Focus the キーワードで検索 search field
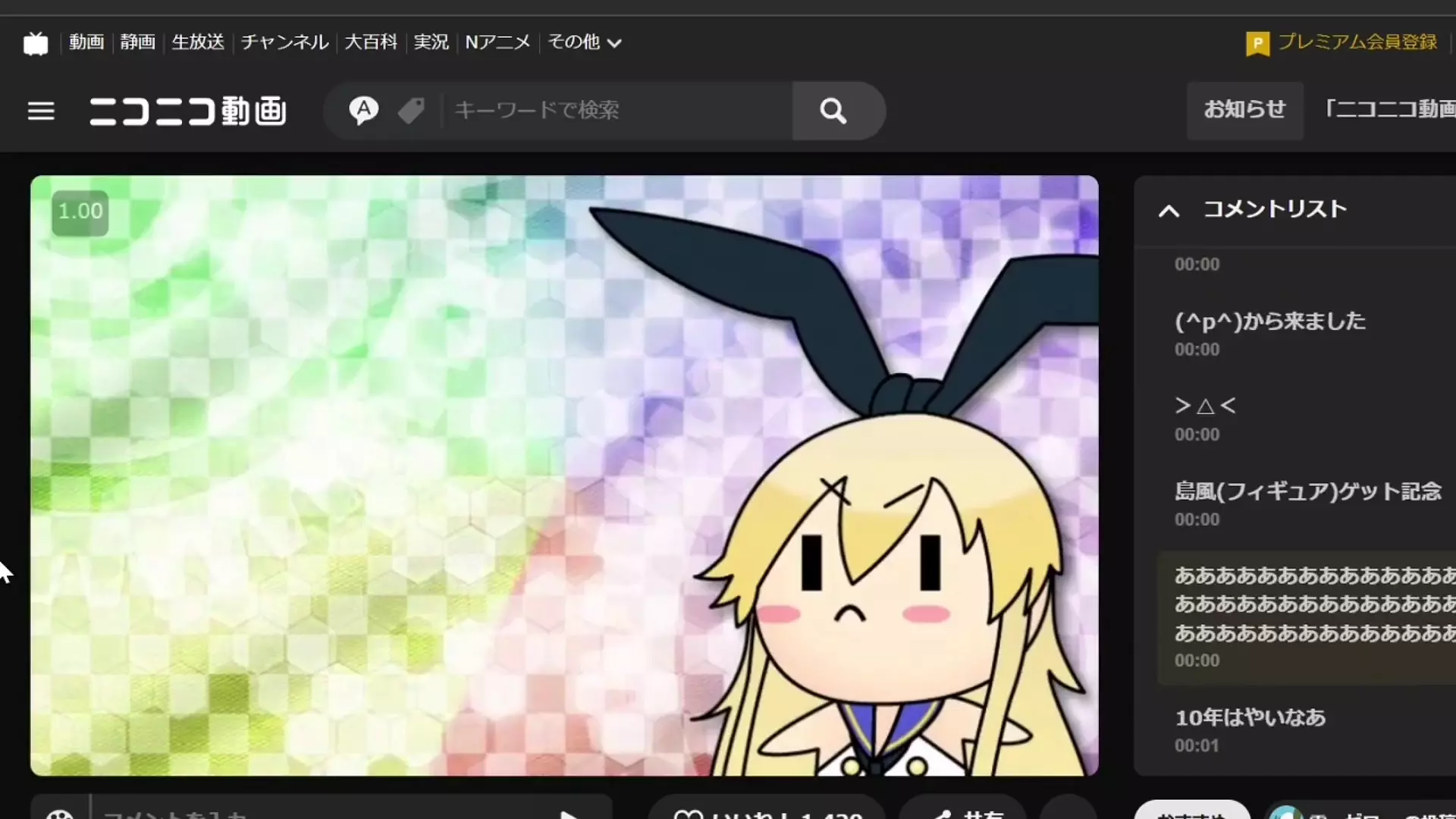The image size is (1456, 819). coord(618,111)
